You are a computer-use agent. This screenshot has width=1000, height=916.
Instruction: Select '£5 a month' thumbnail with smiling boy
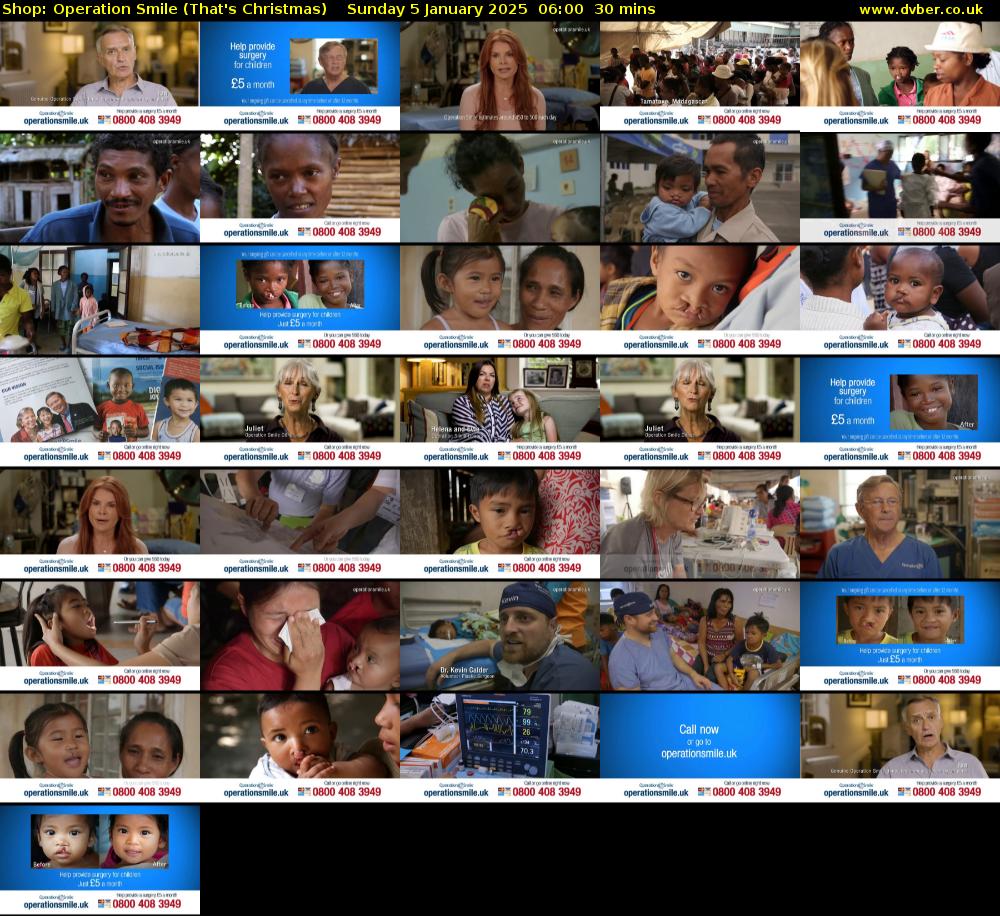(900, 412)
